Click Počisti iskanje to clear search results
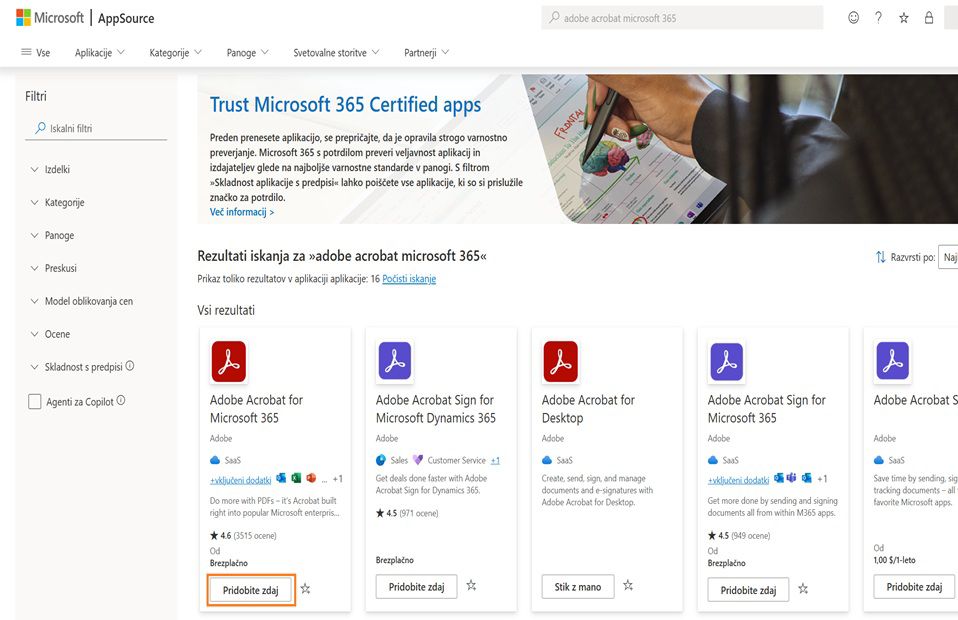 (x=410, y=277)
